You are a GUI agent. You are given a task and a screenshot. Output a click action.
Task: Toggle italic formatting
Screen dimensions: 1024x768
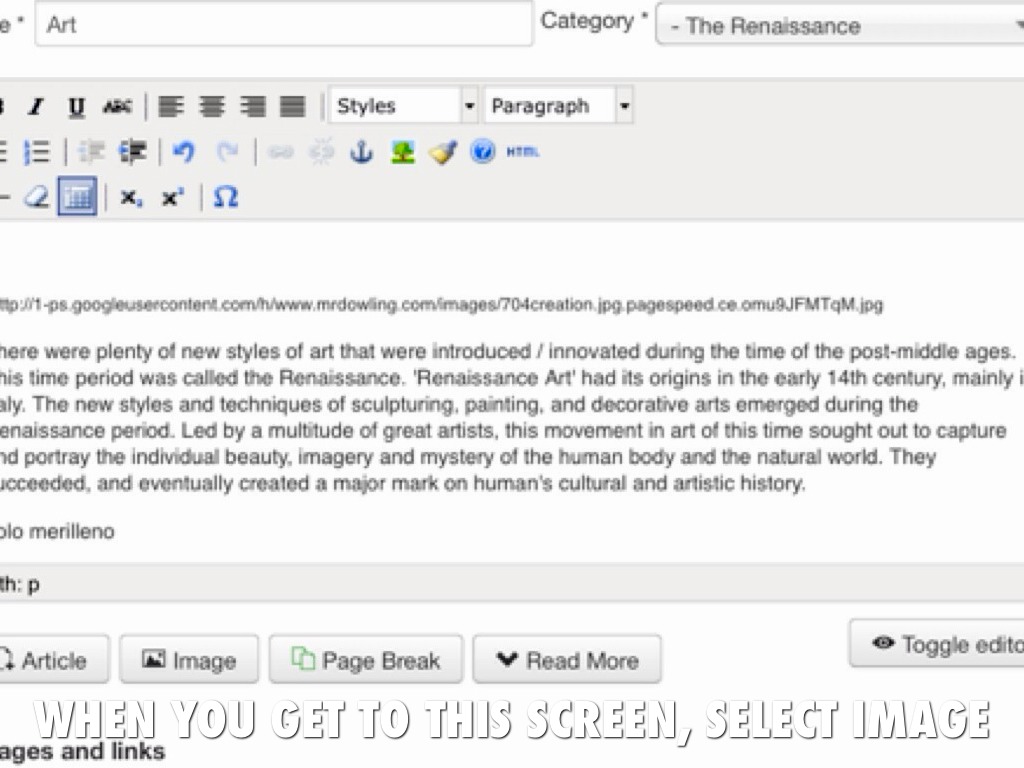(x=37, y=106)
